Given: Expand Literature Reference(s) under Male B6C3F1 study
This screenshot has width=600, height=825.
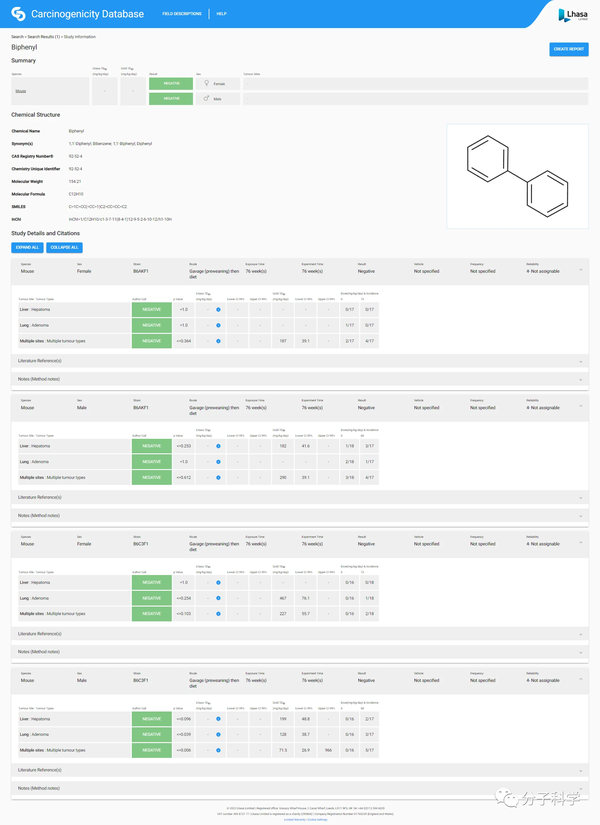Looking at the screenshot, I should click(300, 770).
